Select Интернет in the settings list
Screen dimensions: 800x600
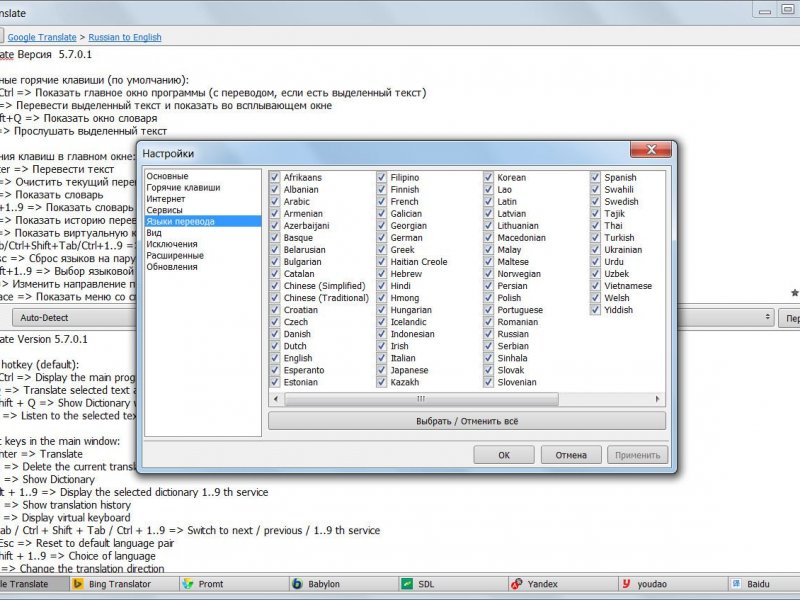pos(166,198)
